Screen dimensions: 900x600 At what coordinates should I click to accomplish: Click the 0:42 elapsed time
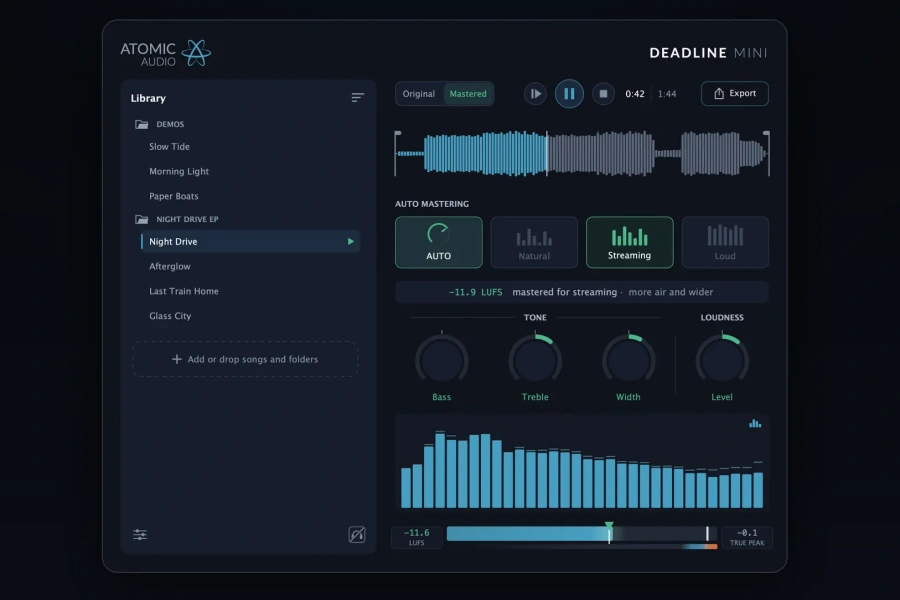[635, 94]
